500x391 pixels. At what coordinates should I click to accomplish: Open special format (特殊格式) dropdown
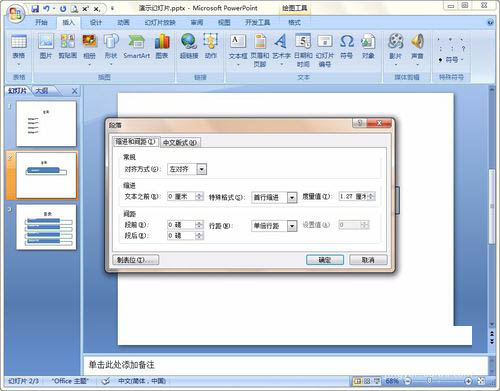point(292,197)
